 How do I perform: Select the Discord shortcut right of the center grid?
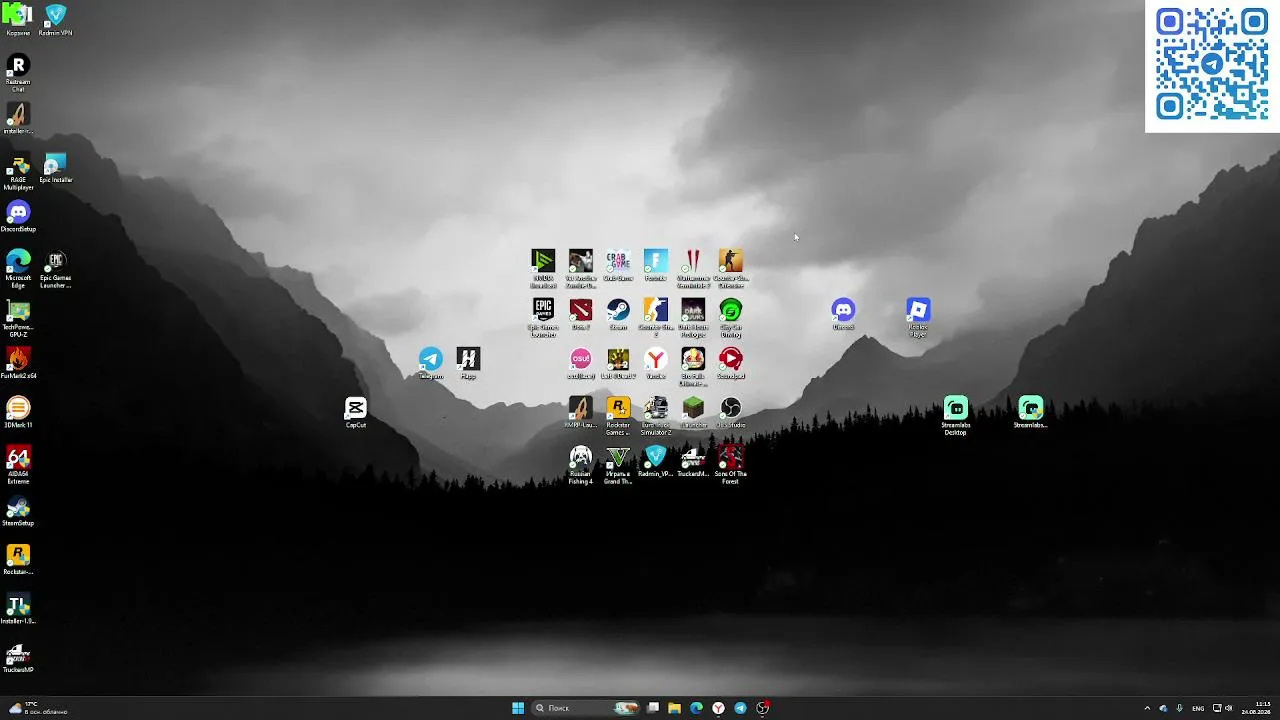click(843, 314)
